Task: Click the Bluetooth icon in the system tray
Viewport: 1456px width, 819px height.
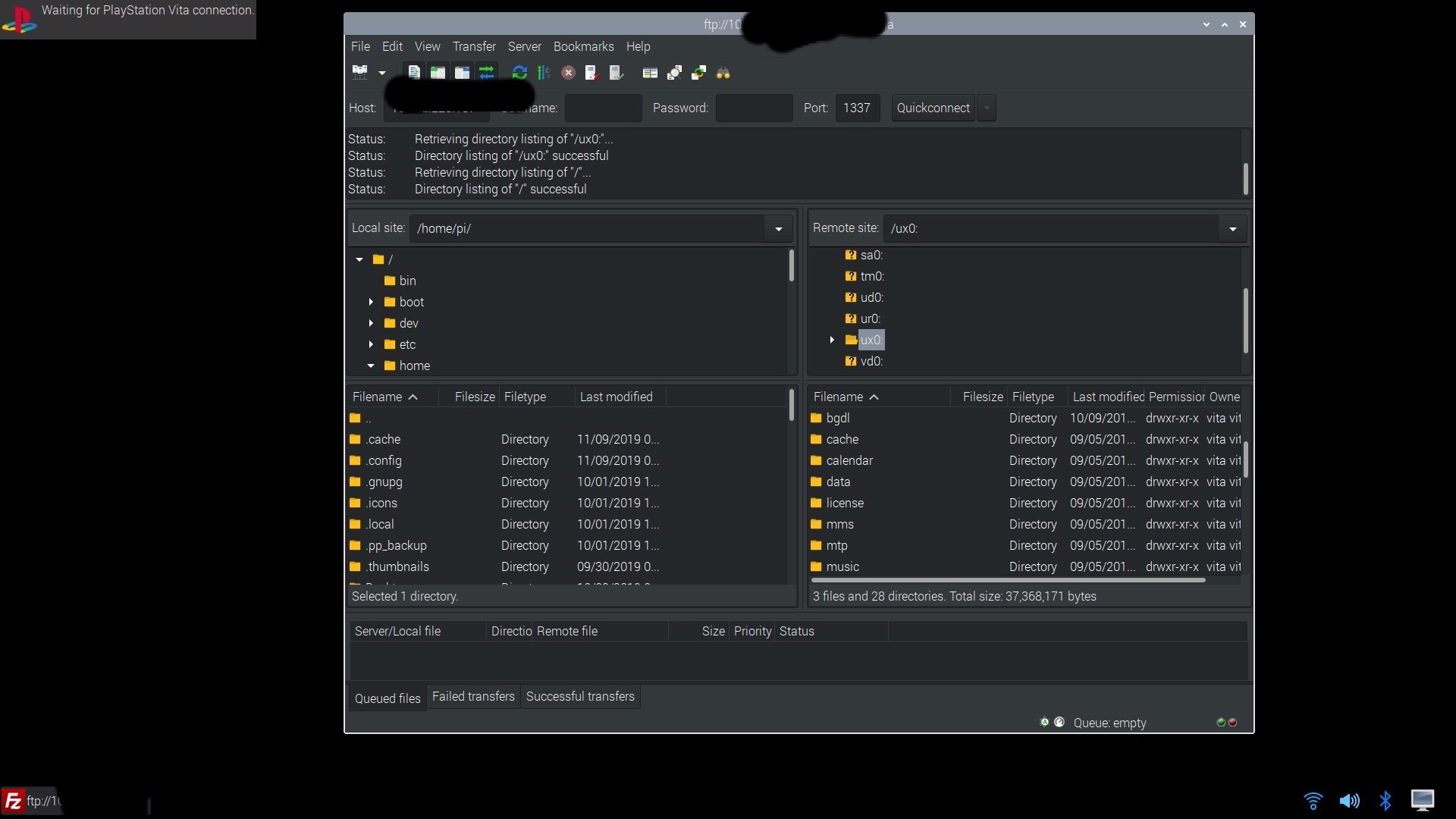Action: [1385, 801]
